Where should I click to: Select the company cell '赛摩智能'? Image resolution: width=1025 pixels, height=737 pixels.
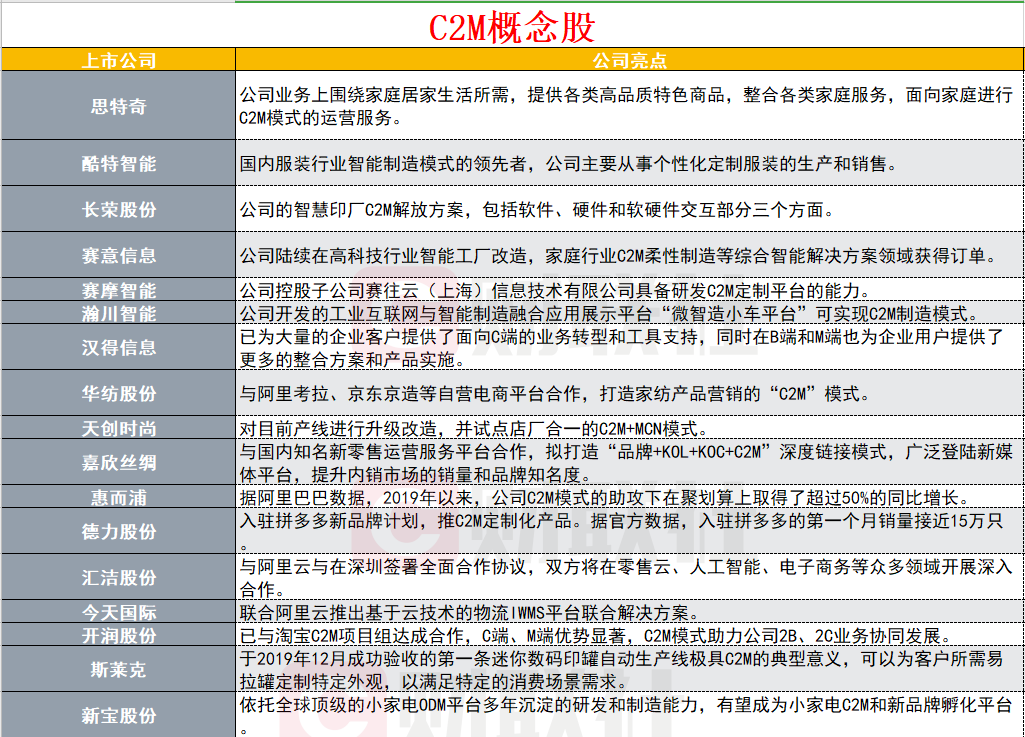(118, 289)
